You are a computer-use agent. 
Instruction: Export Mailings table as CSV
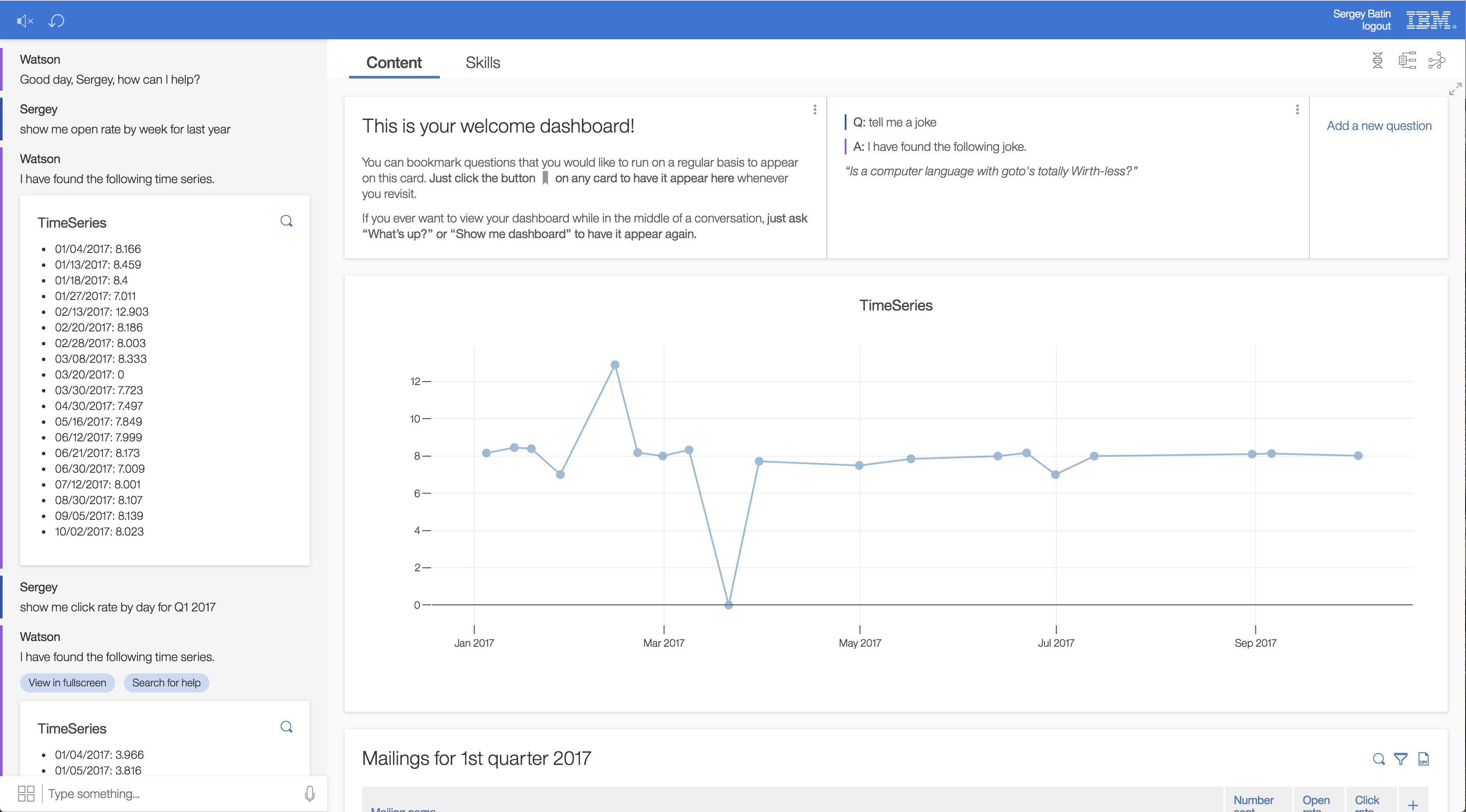point(1423,759)
